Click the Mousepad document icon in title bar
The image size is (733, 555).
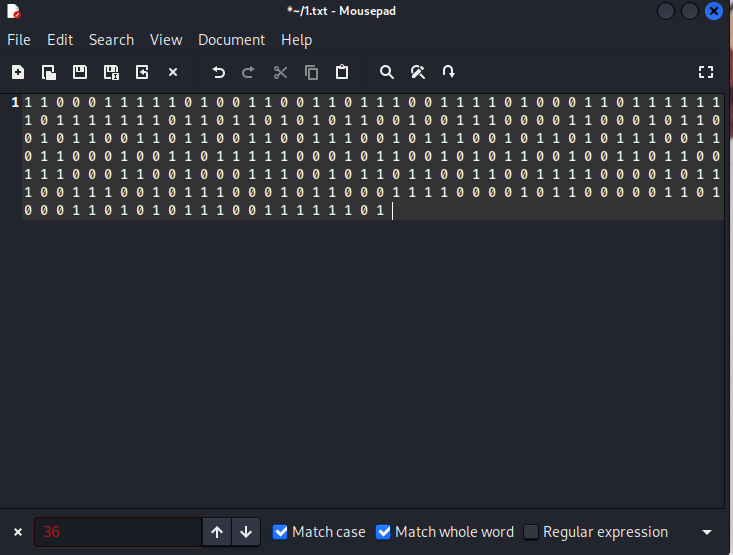point(14,11)
